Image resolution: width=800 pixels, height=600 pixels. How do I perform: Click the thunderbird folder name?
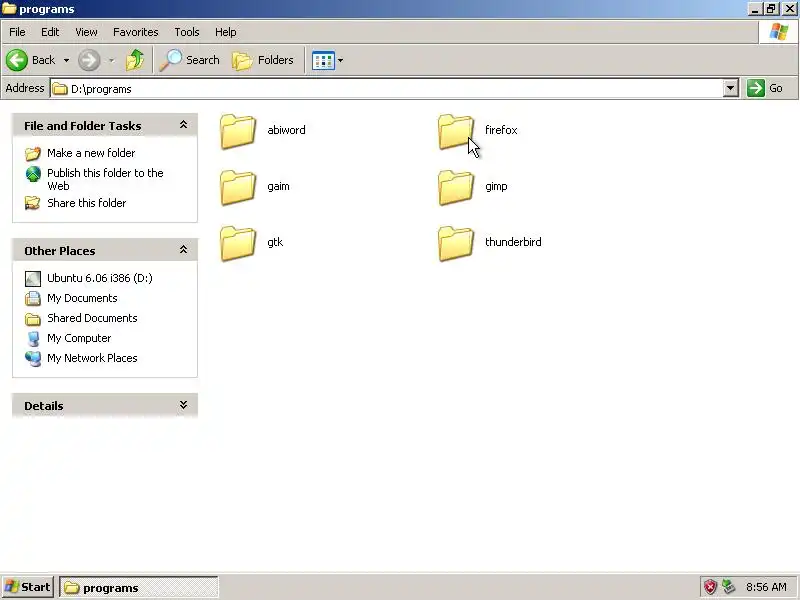pyautogui.click(x=513, y=242)
